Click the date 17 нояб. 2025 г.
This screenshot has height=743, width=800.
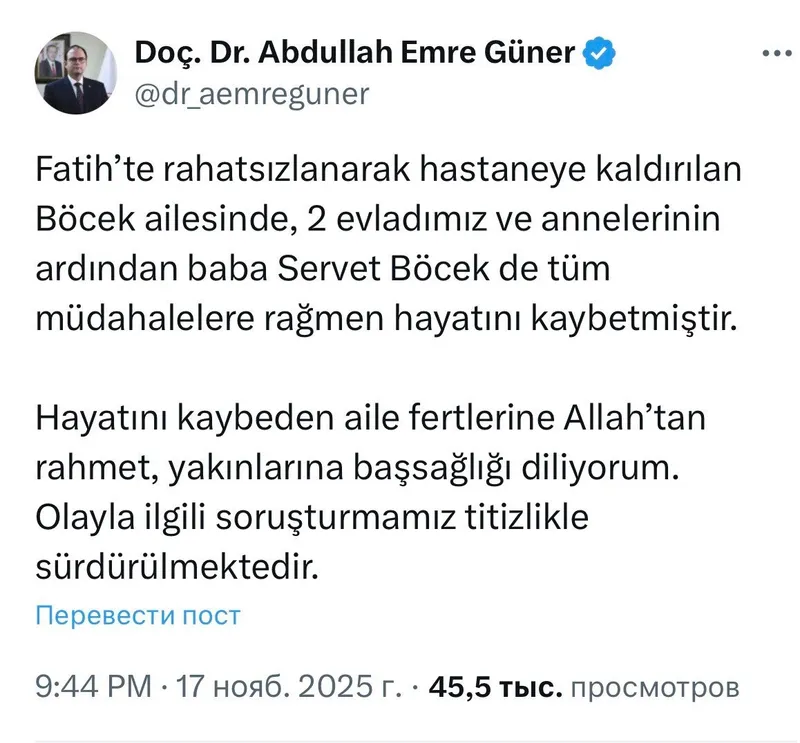point(289,686)
